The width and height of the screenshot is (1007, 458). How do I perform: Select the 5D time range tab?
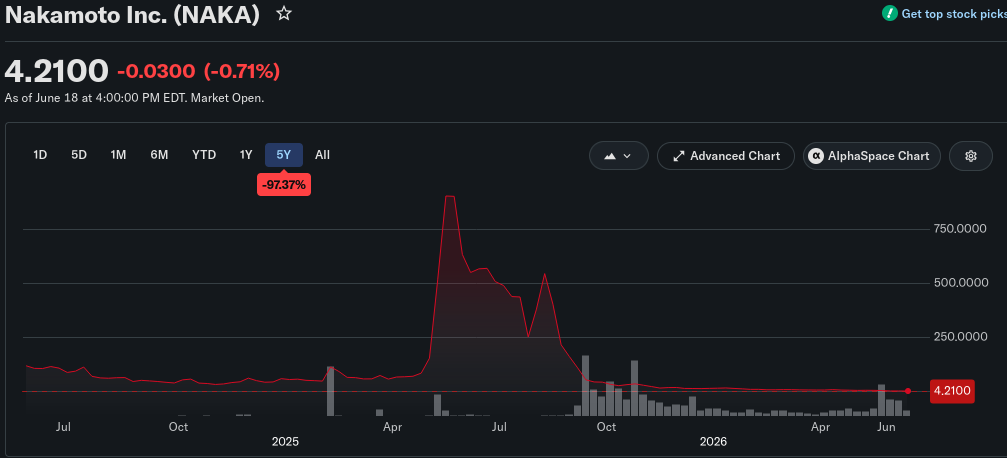click(x=79, y=155)
